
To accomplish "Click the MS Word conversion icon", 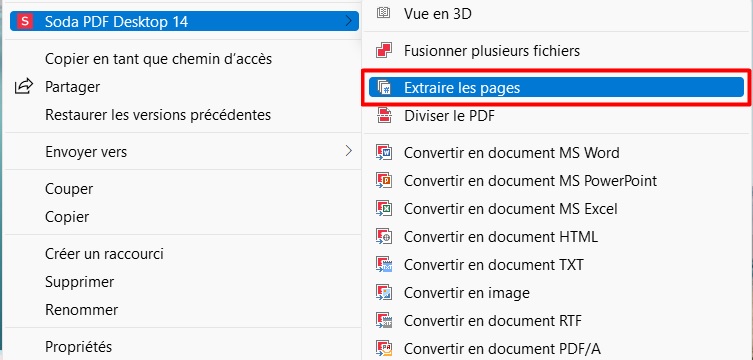I will [384, 153].
